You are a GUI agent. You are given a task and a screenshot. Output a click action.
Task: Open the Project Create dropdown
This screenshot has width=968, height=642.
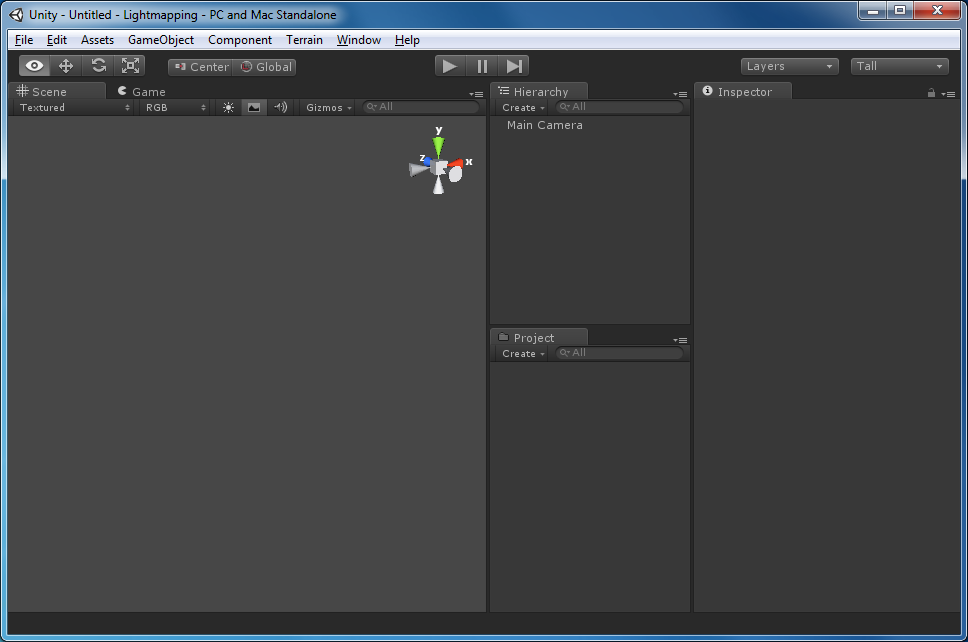(523, 354)
